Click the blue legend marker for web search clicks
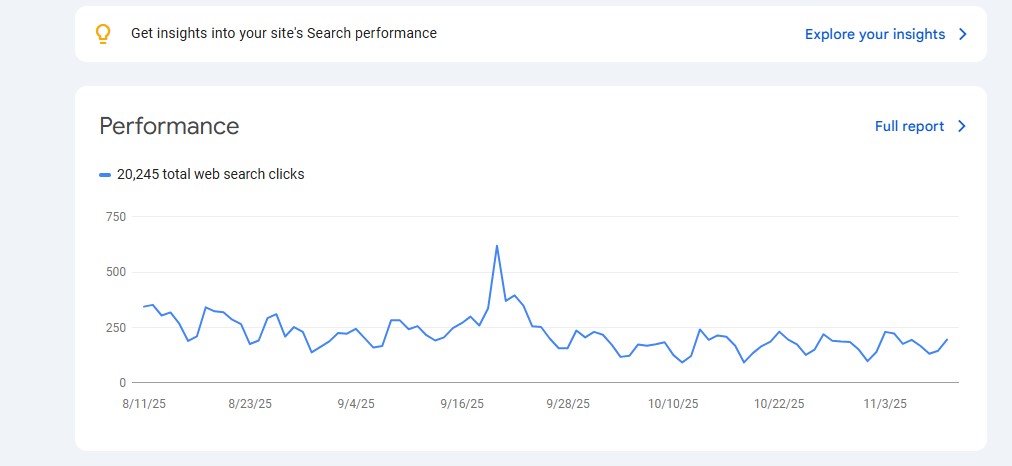 tap(105, 175)
